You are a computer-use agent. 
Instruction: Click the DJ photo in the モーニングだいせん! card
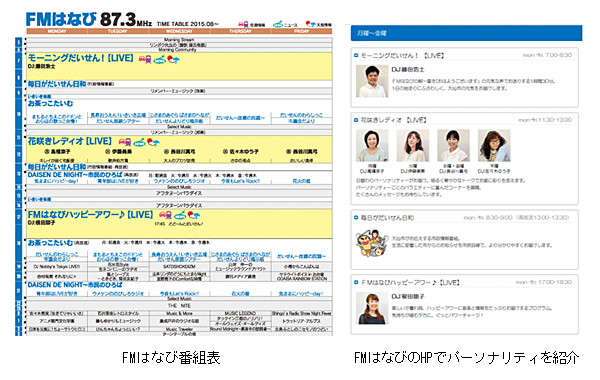(x=372, y=81)
